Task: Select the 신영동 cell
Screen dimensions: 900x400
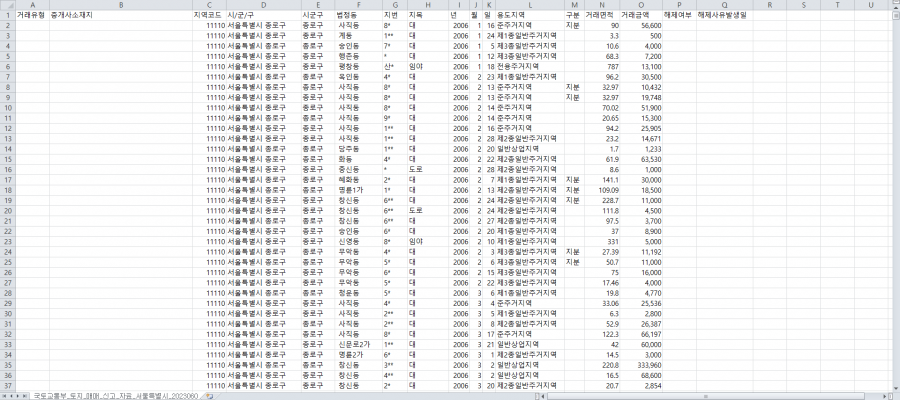Action: (x=358, y=242)
